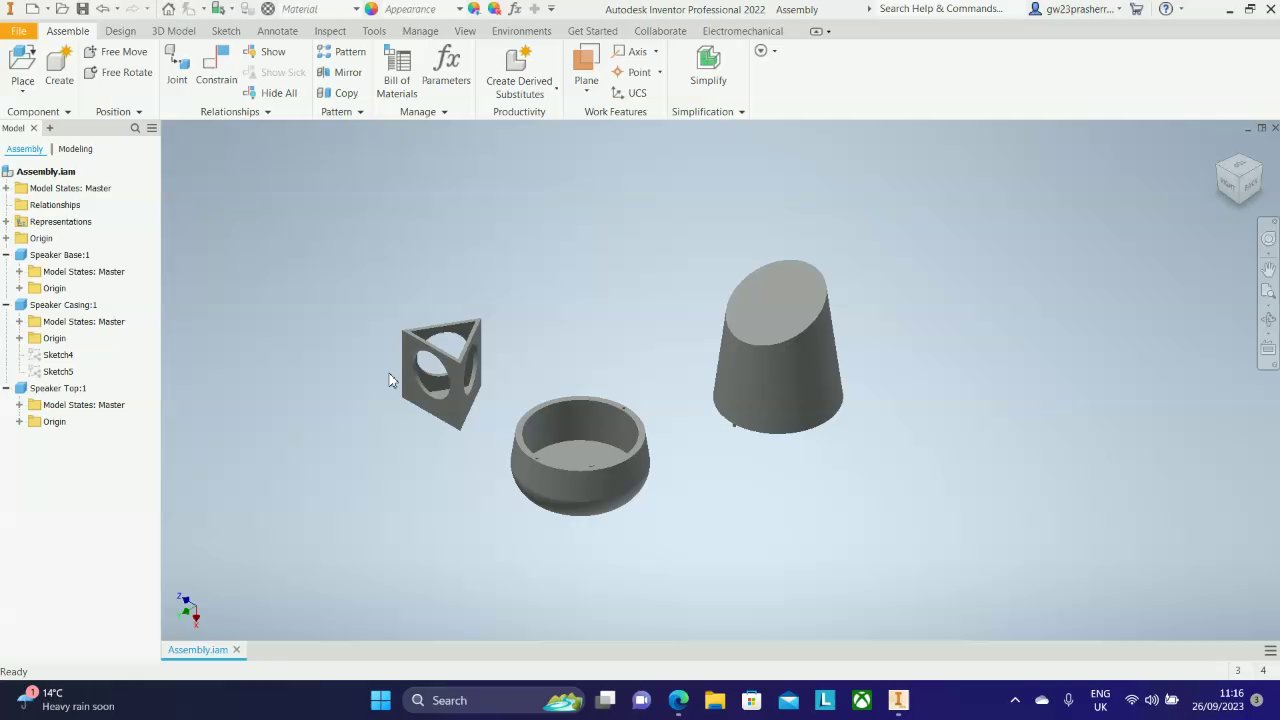The height and width of the screenshot is (720, 1280).
Task: Click the Windows taskbar Search box
Action: 449,700
